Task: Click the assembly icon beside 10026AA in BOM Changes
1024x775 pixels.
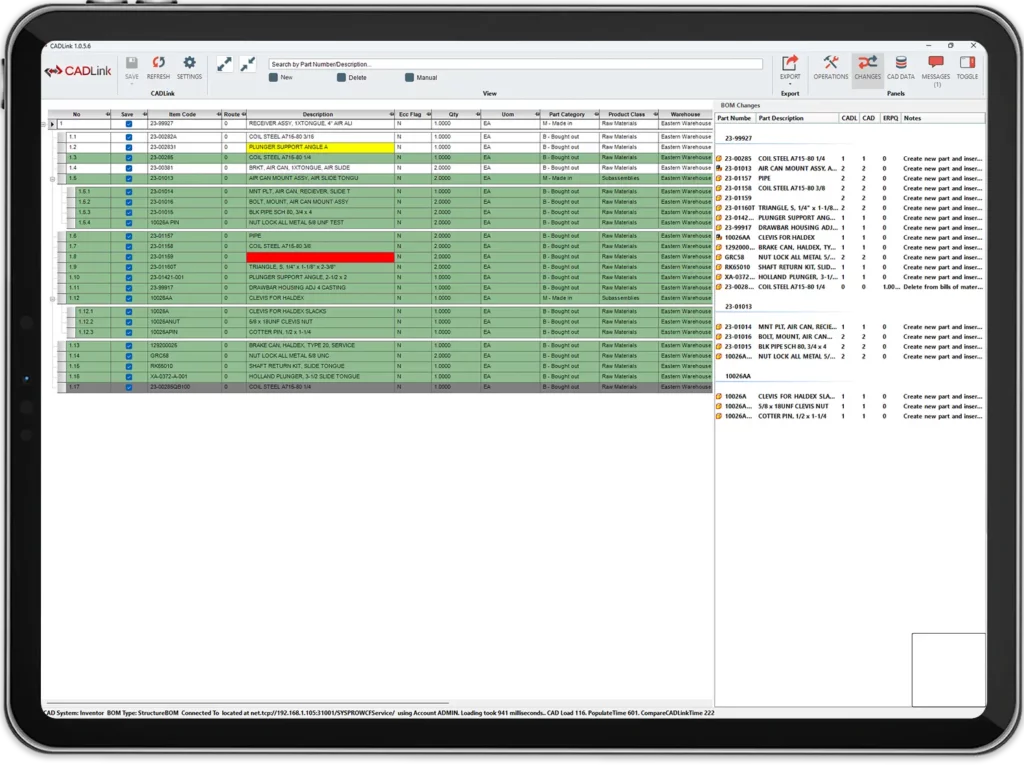Action: [719, 238]
